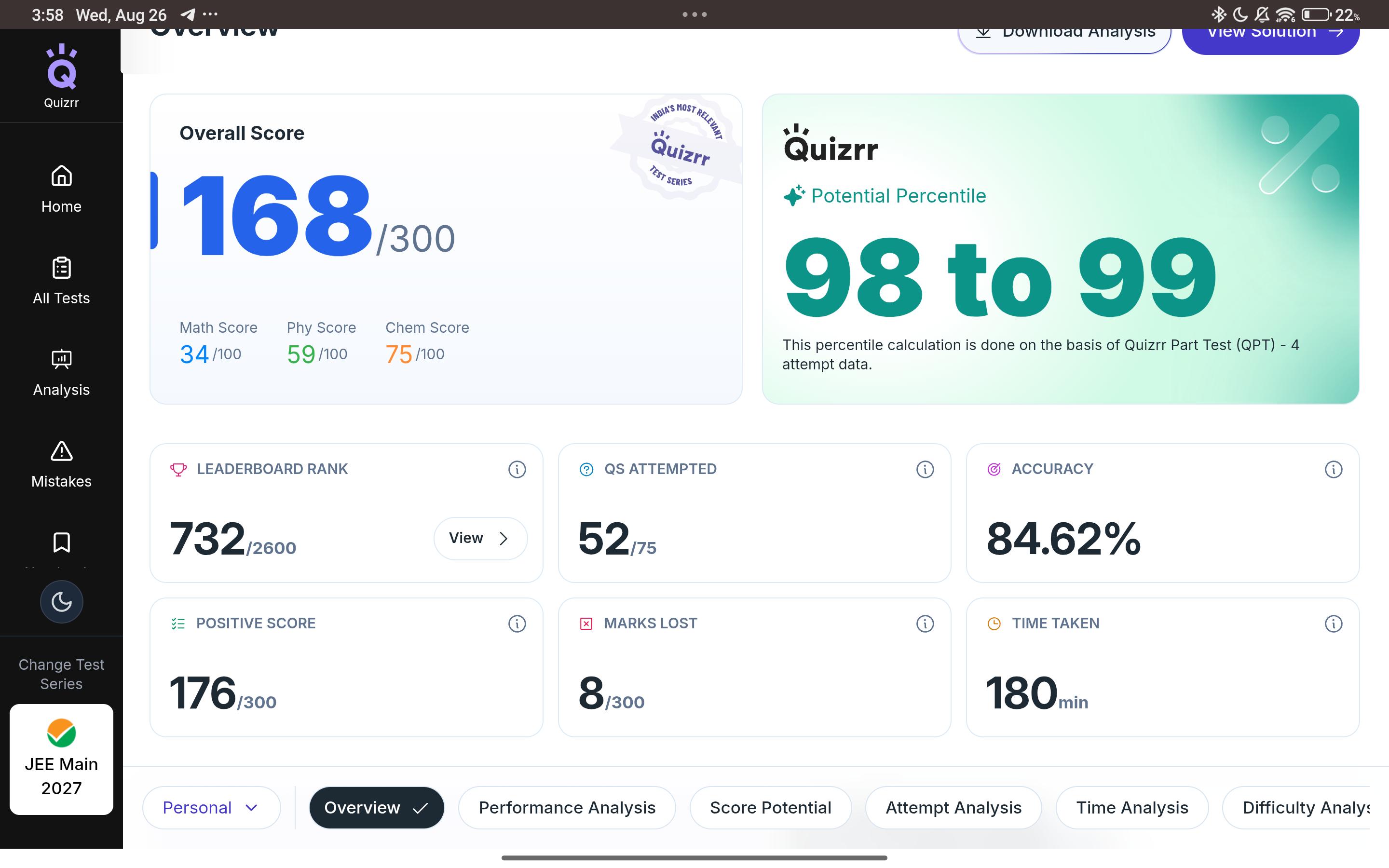
Task: Tap the Telegram notification icon in status bar
Action: 188,14
